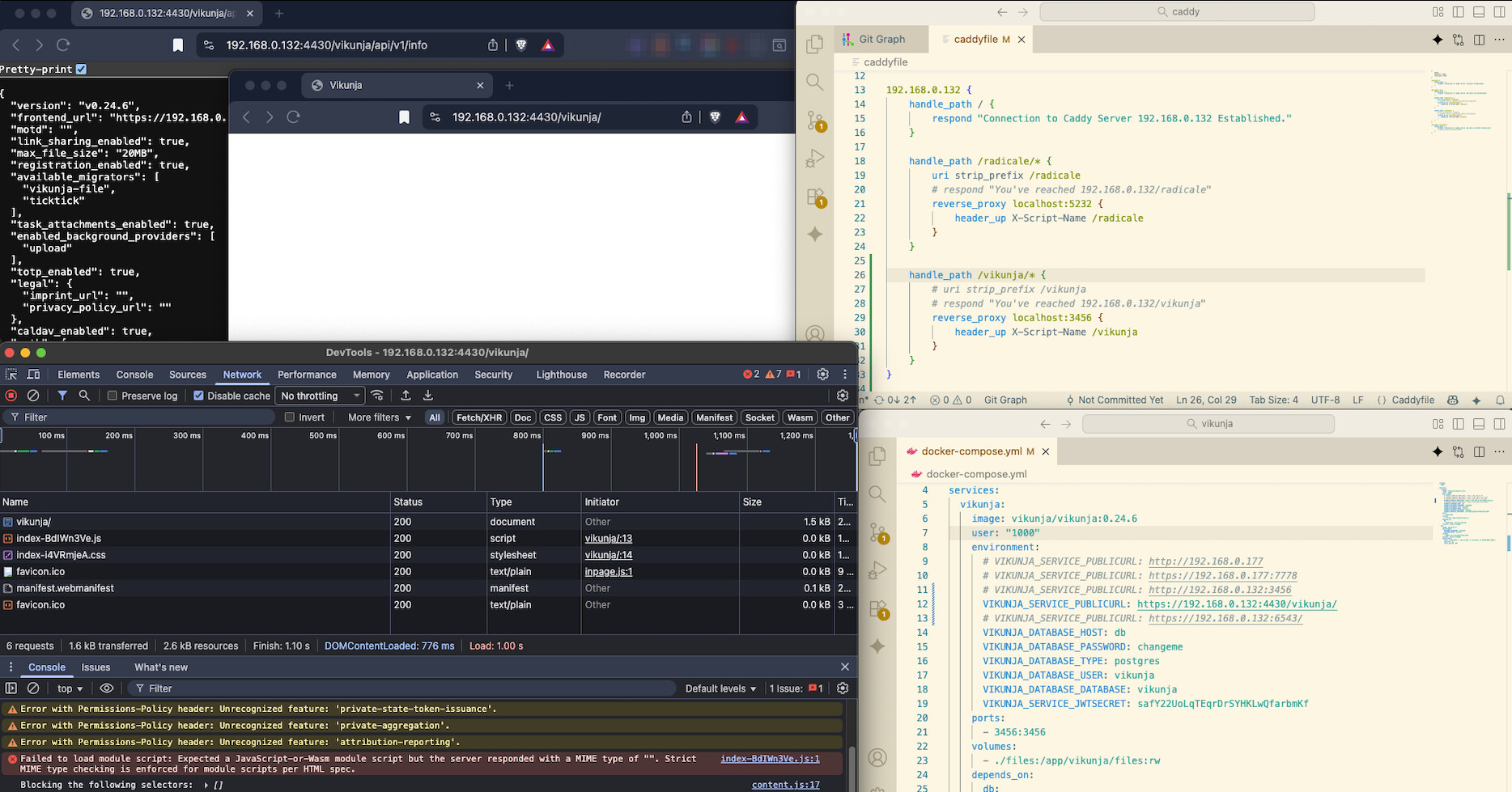
Task: Open the vikunja/:13 initiator link
Action: (608, 538)
